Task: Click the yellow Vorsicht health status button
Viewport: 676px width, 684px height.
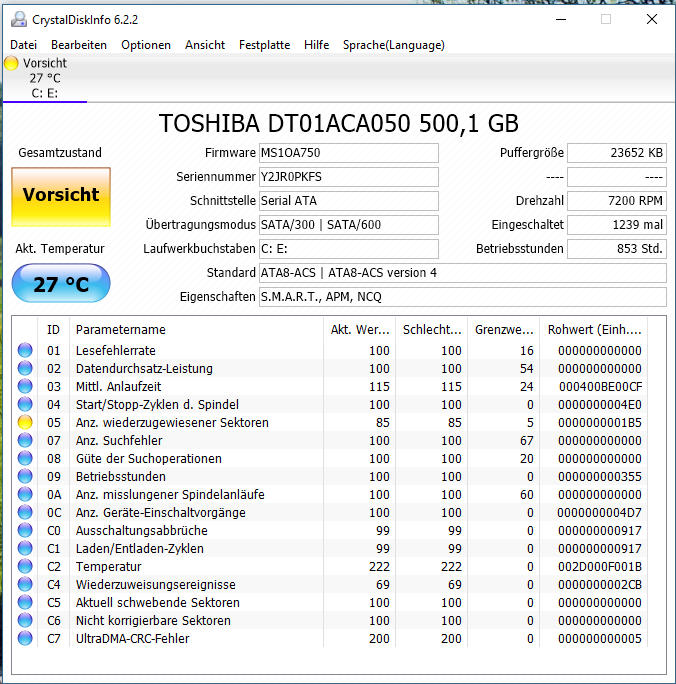Action: click(61, 197)
